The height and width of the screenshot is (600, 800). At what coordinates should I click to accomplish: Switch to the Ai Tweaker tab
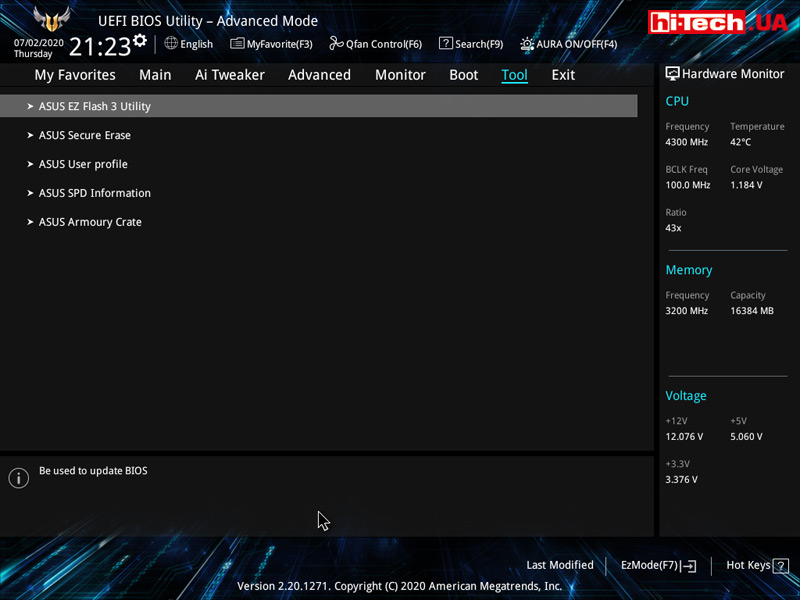coord(230,75)
